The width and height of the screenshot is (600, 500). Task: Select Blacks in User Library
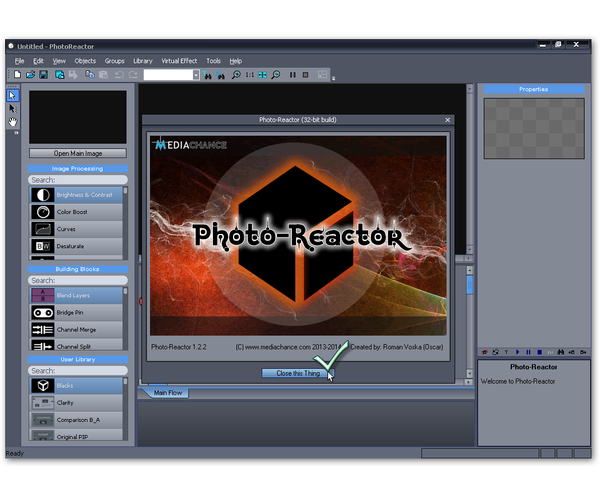point(76,386)
